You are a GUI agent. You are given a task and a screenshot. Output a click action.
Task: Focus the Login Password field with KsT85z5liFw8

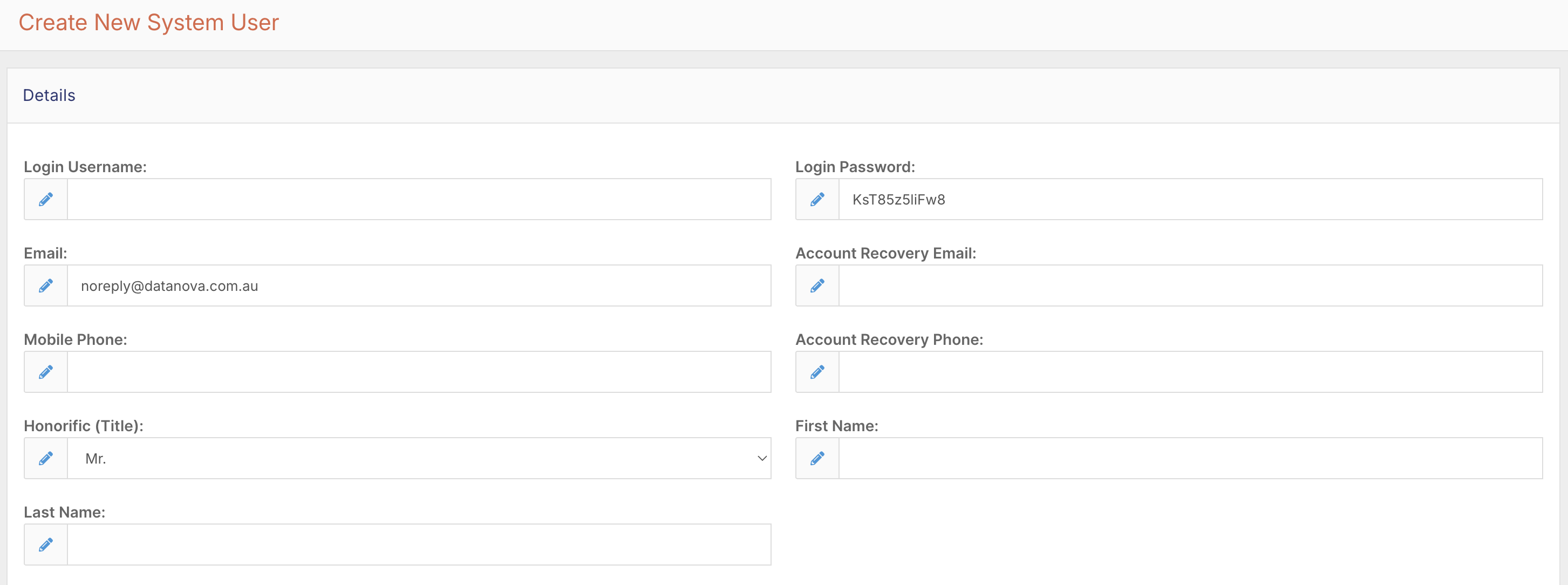click(1191, 199)
